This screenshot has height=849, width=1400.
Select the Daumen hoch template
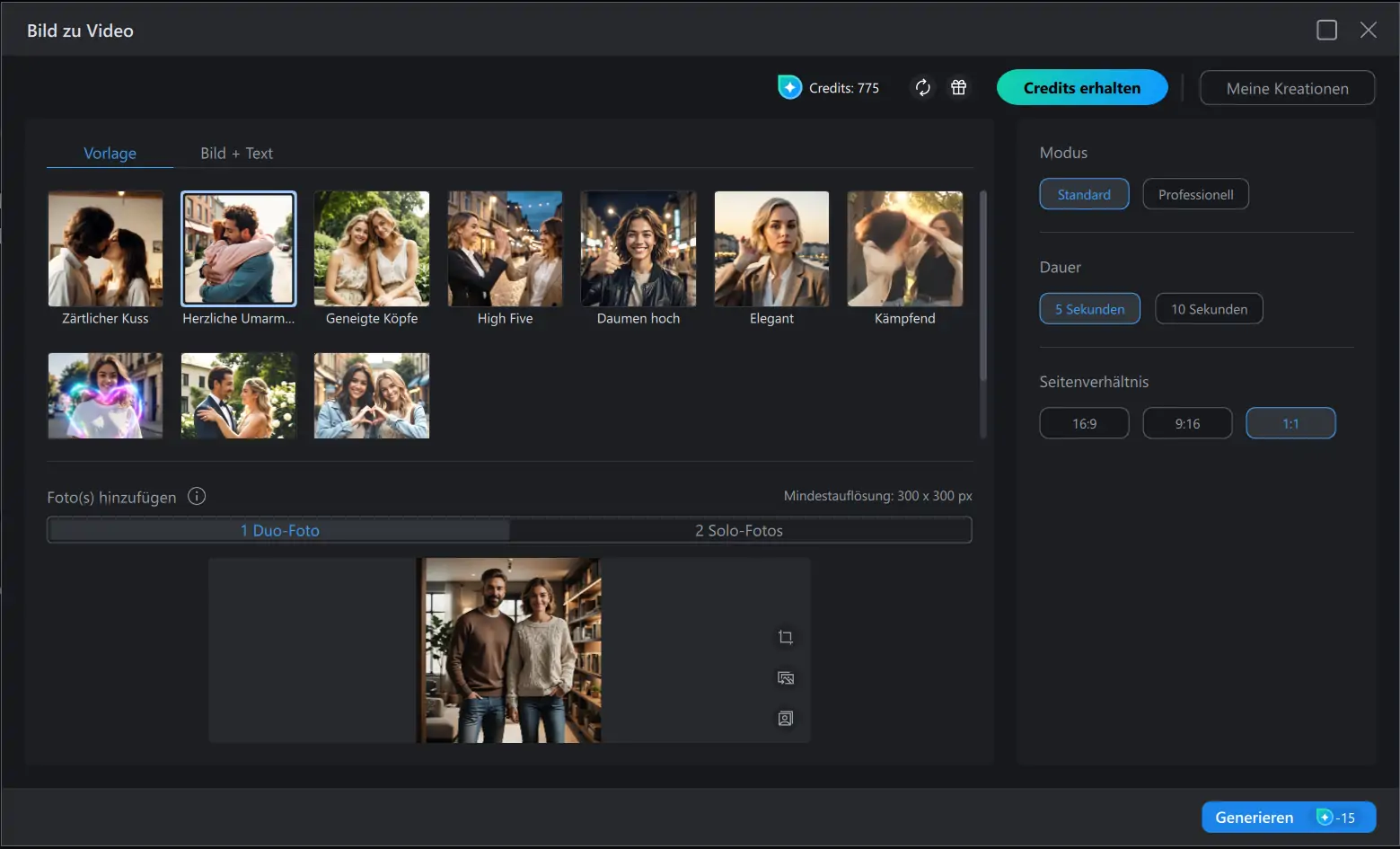[638, 259]
